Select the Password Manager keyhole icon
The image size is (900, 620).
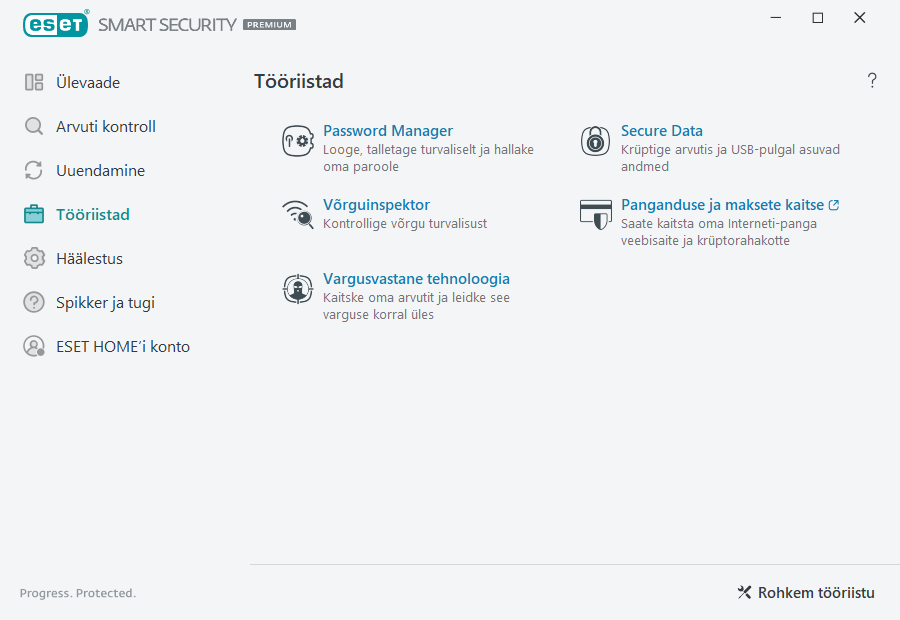tap(297, 141)
